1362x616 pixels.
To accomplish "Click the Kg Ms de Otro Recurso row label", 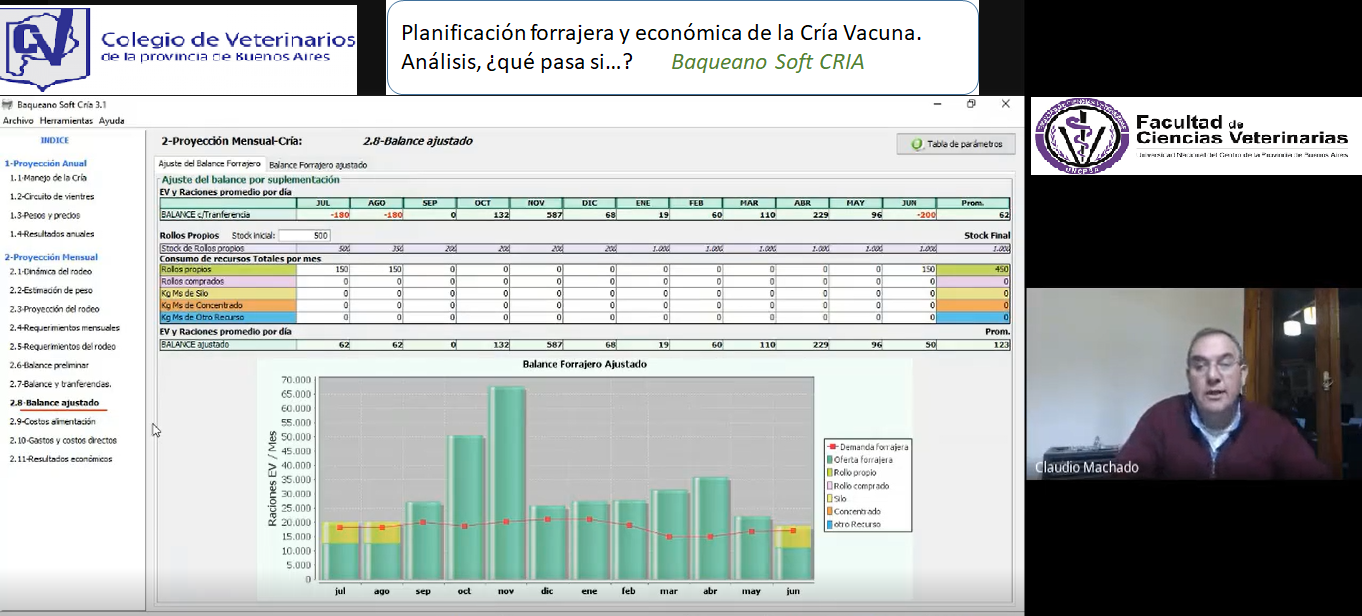I will [228, 317].
